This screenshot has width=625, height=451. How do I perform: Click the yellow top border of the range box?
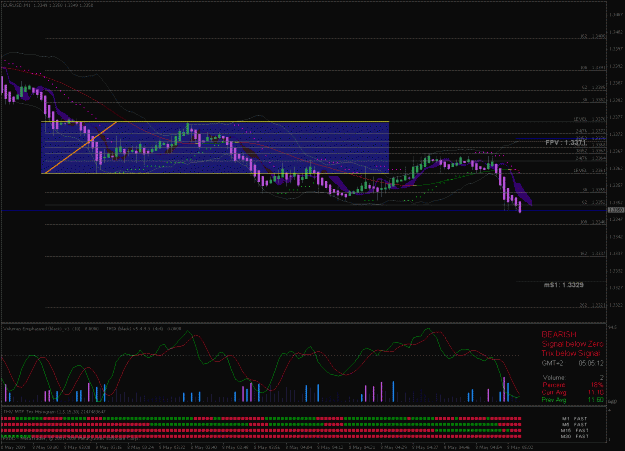(215, 121)
